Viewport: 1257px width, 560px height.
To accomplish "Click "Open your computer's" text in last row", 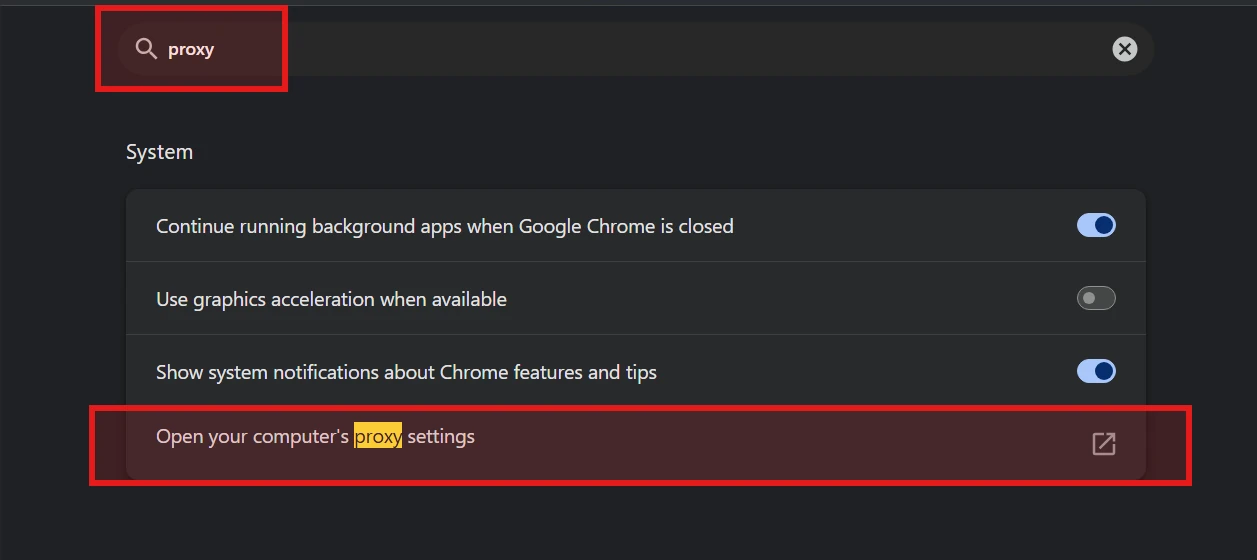I will pos(252,437).
